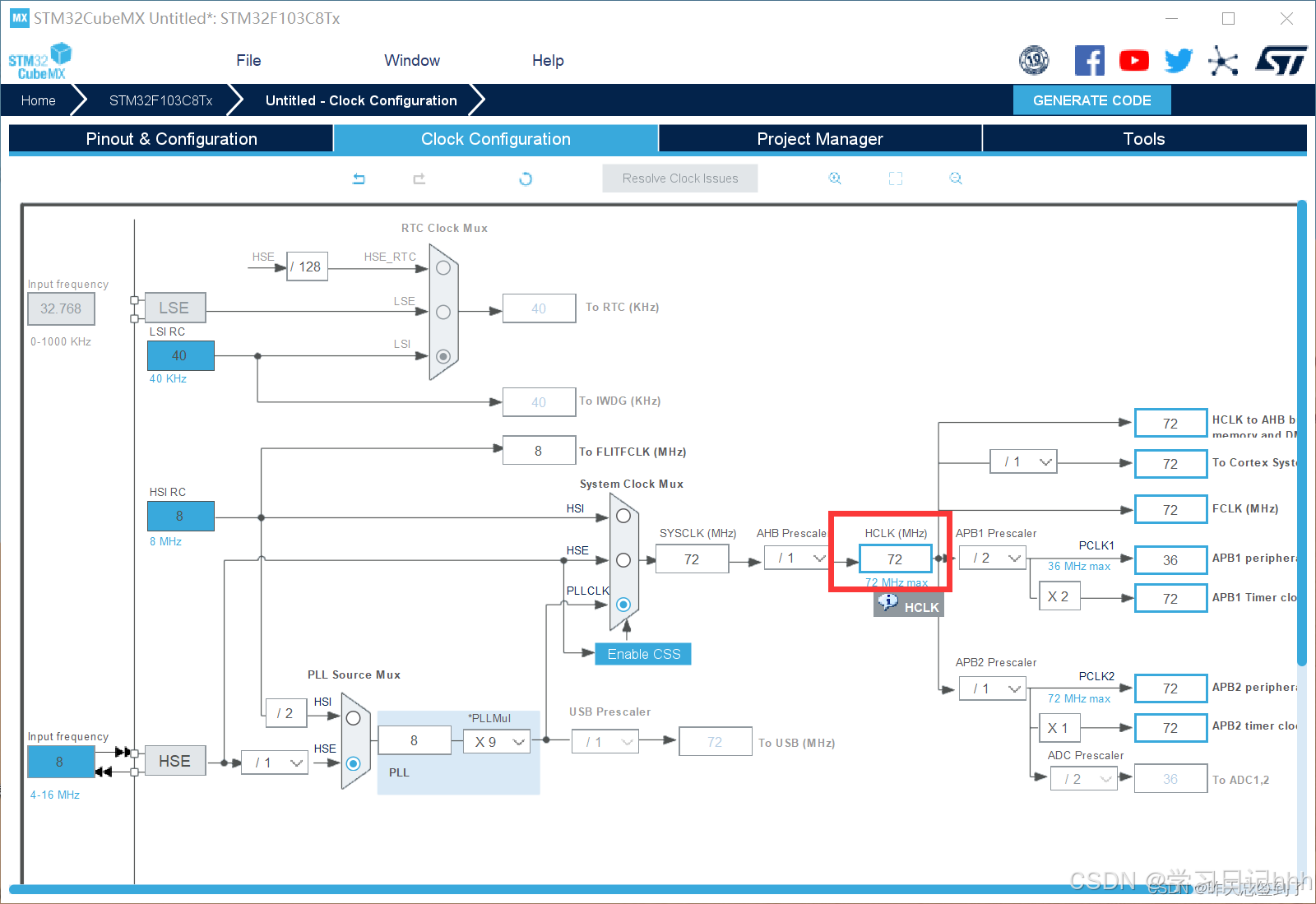This screenshot has width=1316, height=904.
Task: Click the zoom in magnifier icon
Action: point(835,178)
